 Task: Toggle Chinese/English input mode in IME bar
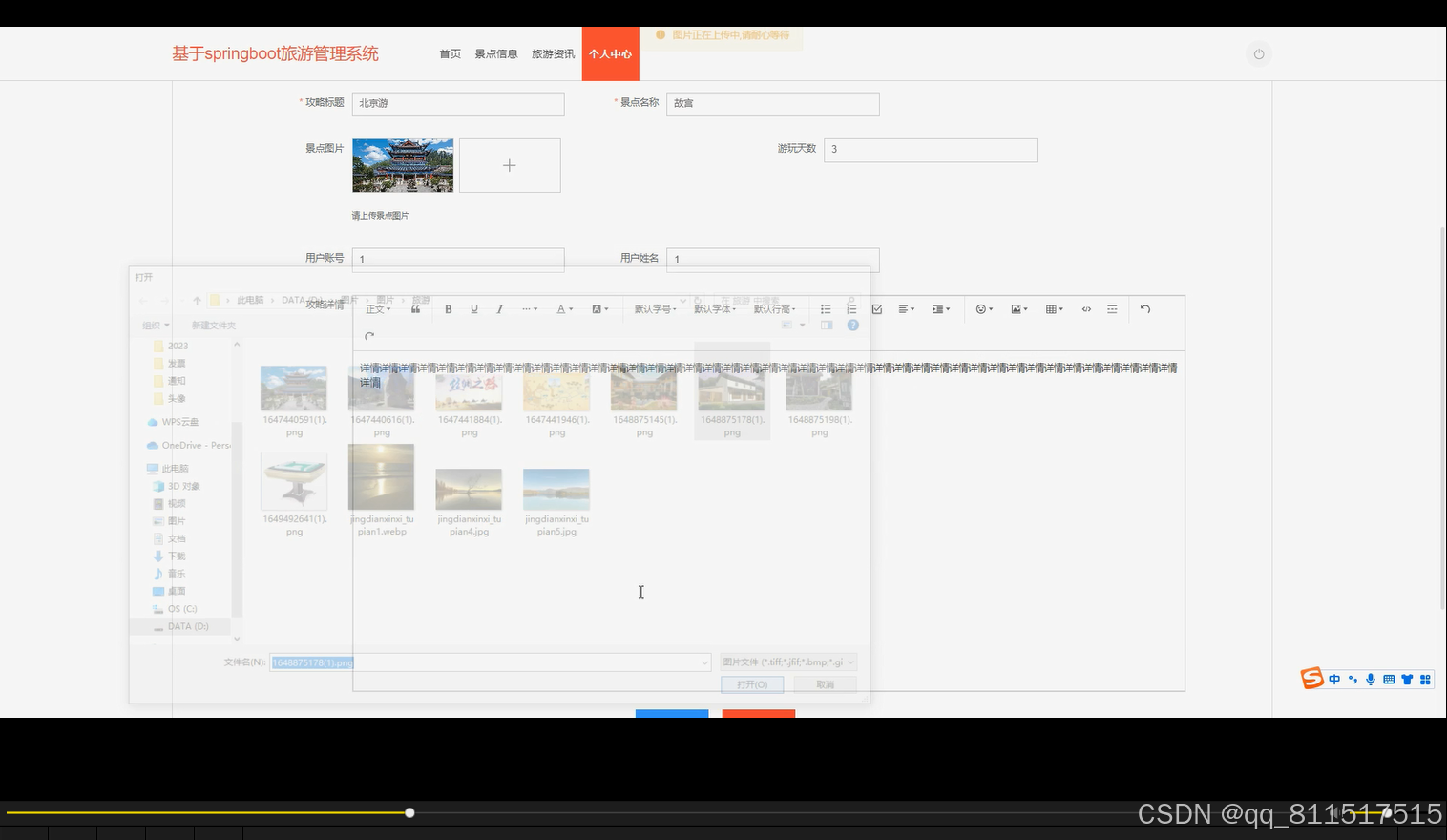[x=1334, y=680]
